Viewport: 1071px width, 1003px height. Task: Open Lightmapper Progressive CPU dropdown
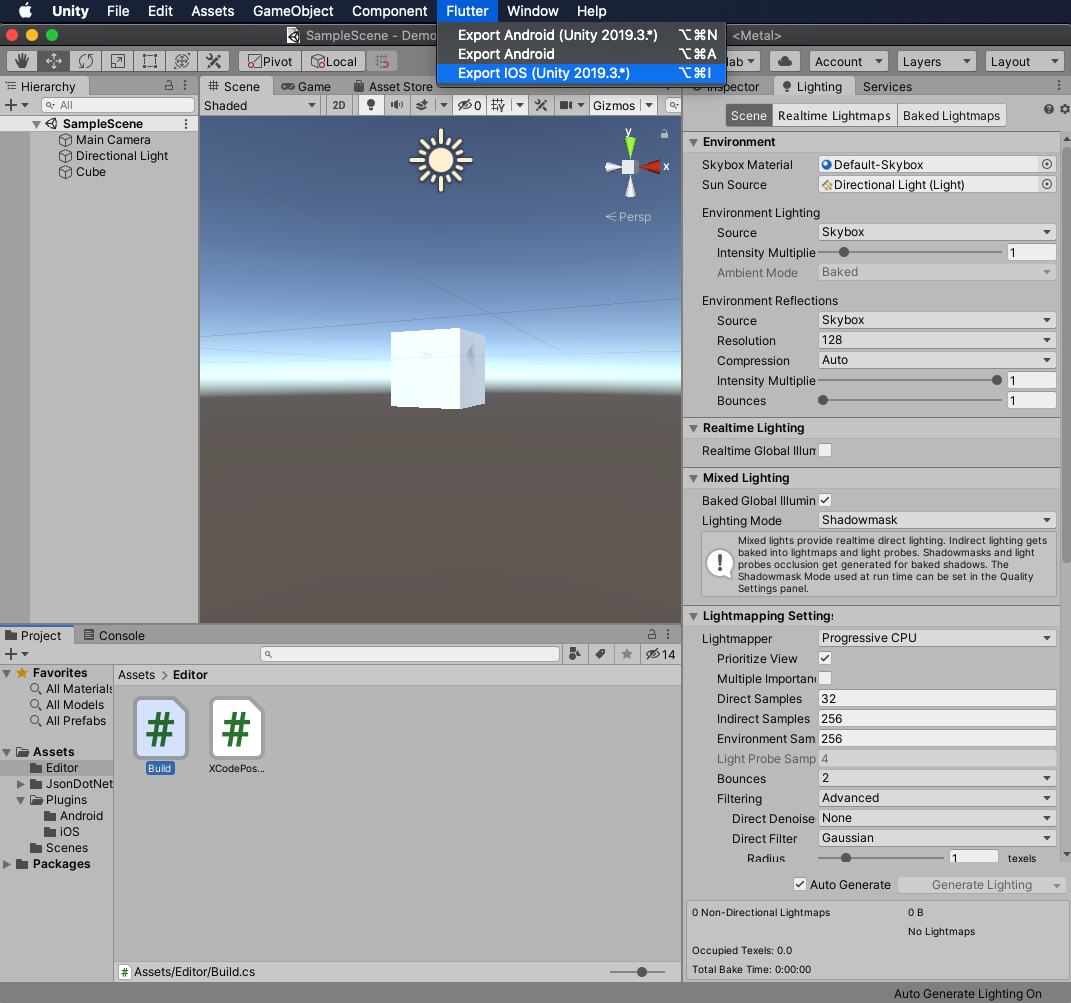pos(937,637)
